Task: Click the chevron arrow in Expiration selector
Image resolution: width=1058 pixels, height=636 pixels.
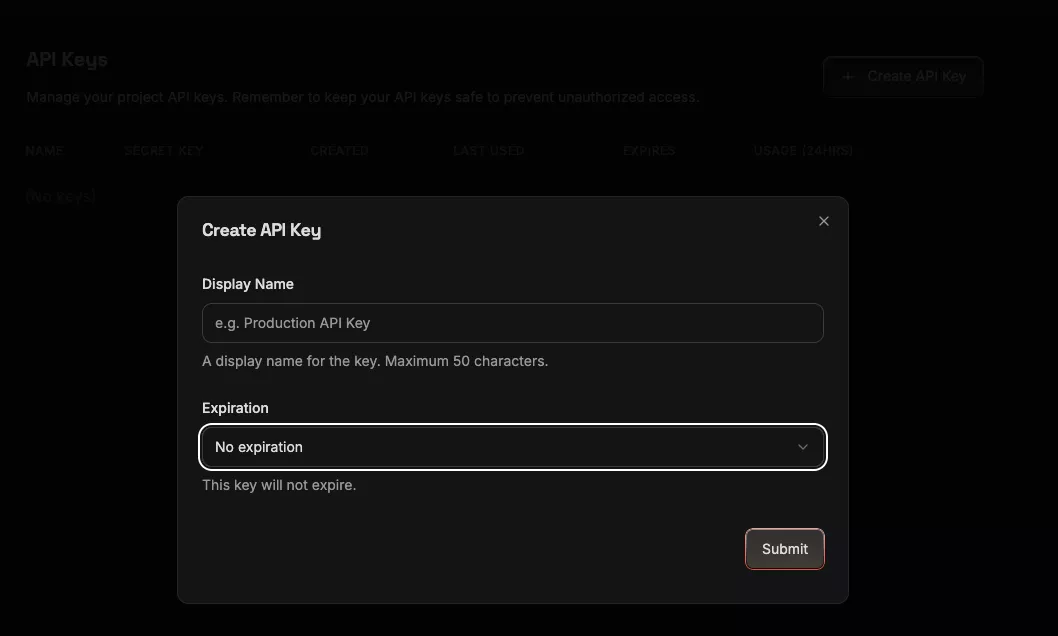Action: click(802, 447)
